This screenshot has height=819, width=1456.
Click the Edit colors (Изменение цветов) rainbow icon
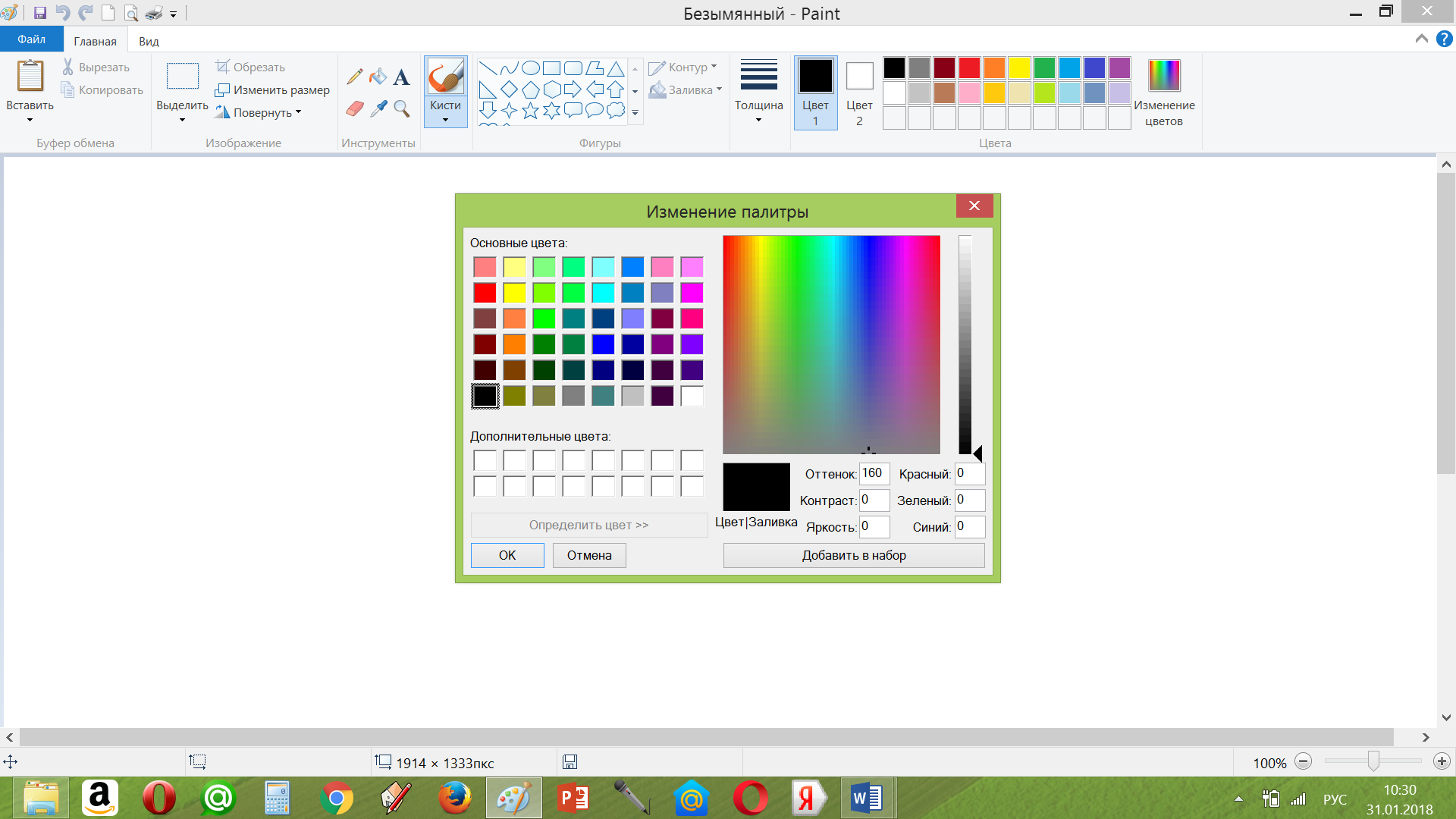(1164, 76)
